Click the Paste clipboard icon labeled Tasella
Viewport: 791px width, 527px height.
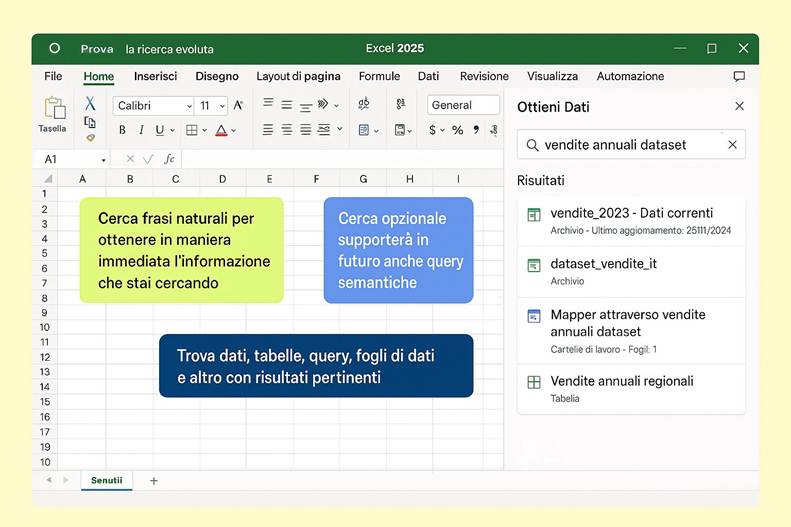53,112
